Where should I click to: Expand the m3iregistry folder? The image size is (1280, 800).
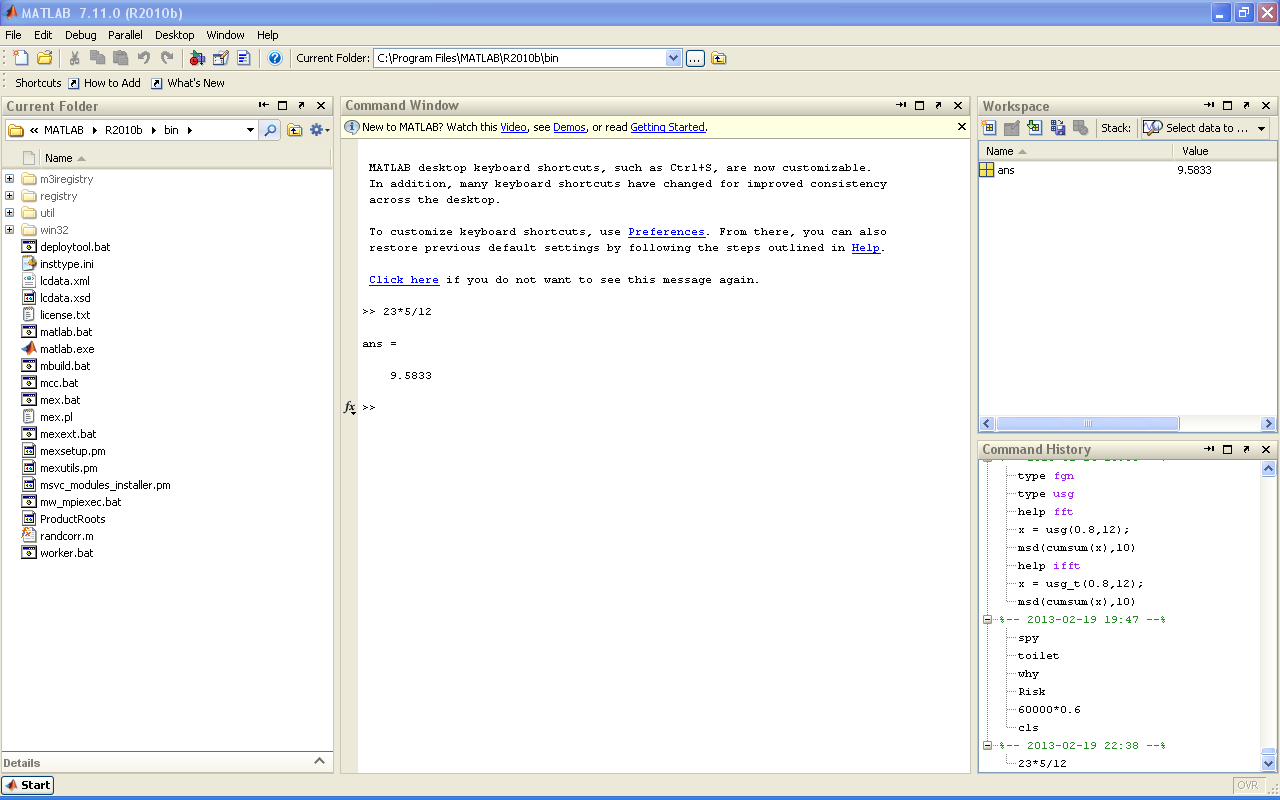pos(9,179)
